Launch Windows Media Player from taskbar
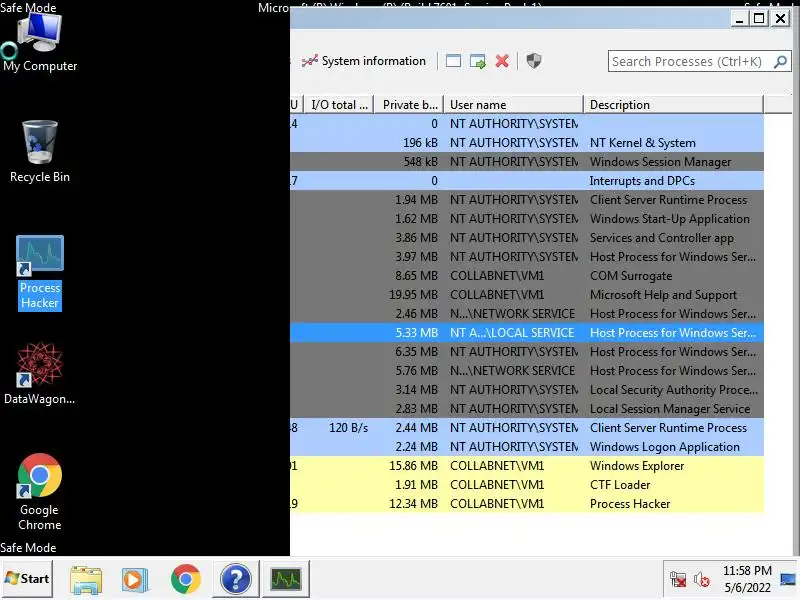 [135, 579]
